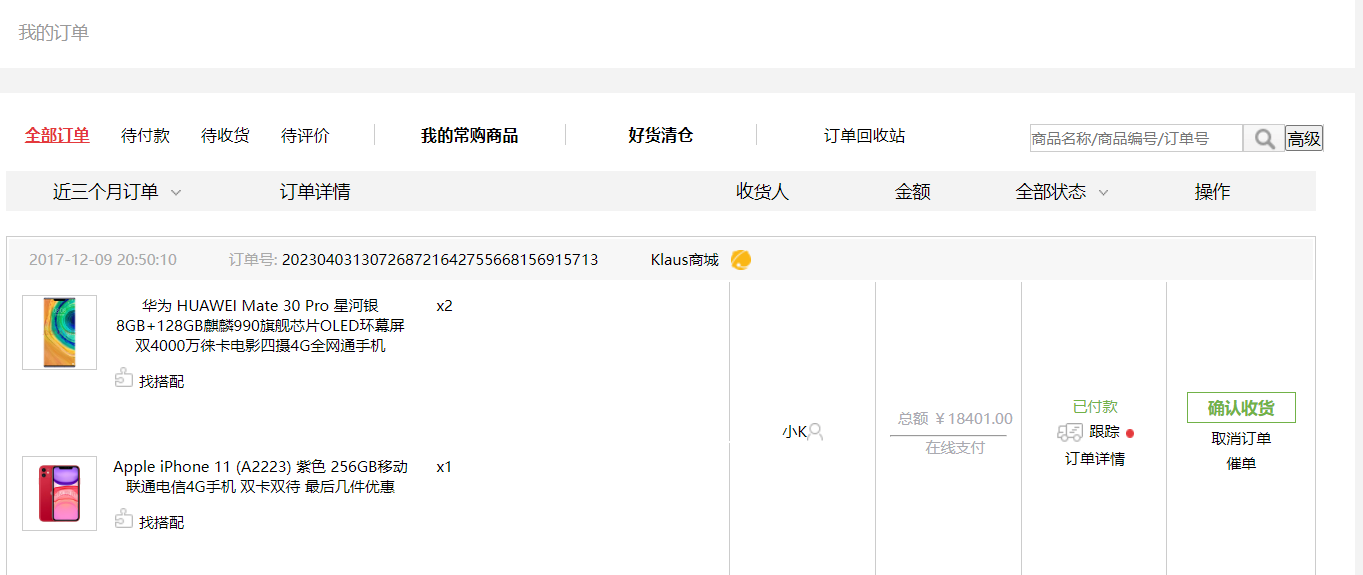Switch to the 待付款 tab
Viewport: 1363px width, 575px height.
pos(145,135)
